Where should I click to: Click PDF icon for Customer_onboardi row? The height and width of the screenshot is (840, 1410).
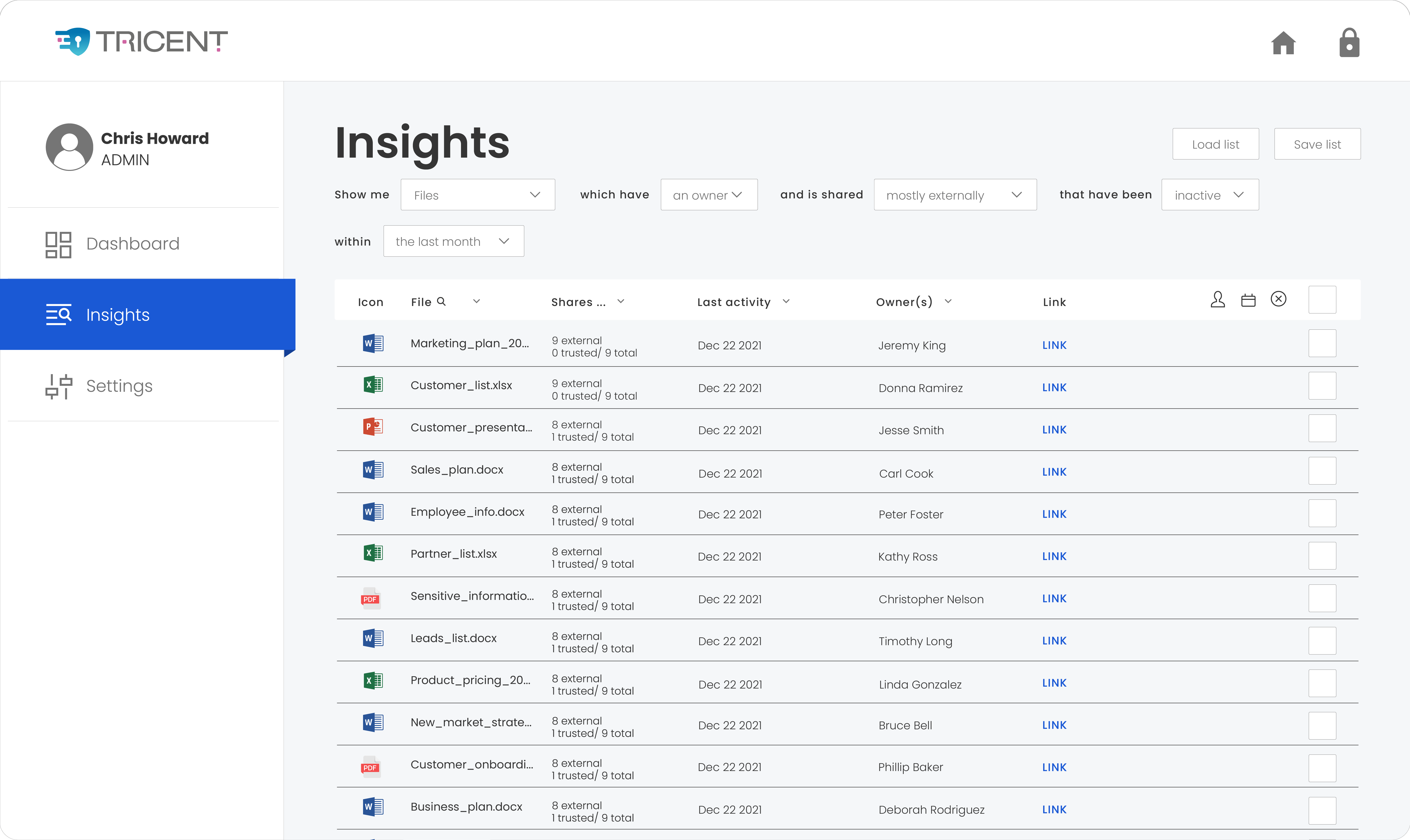coord(370,767)
